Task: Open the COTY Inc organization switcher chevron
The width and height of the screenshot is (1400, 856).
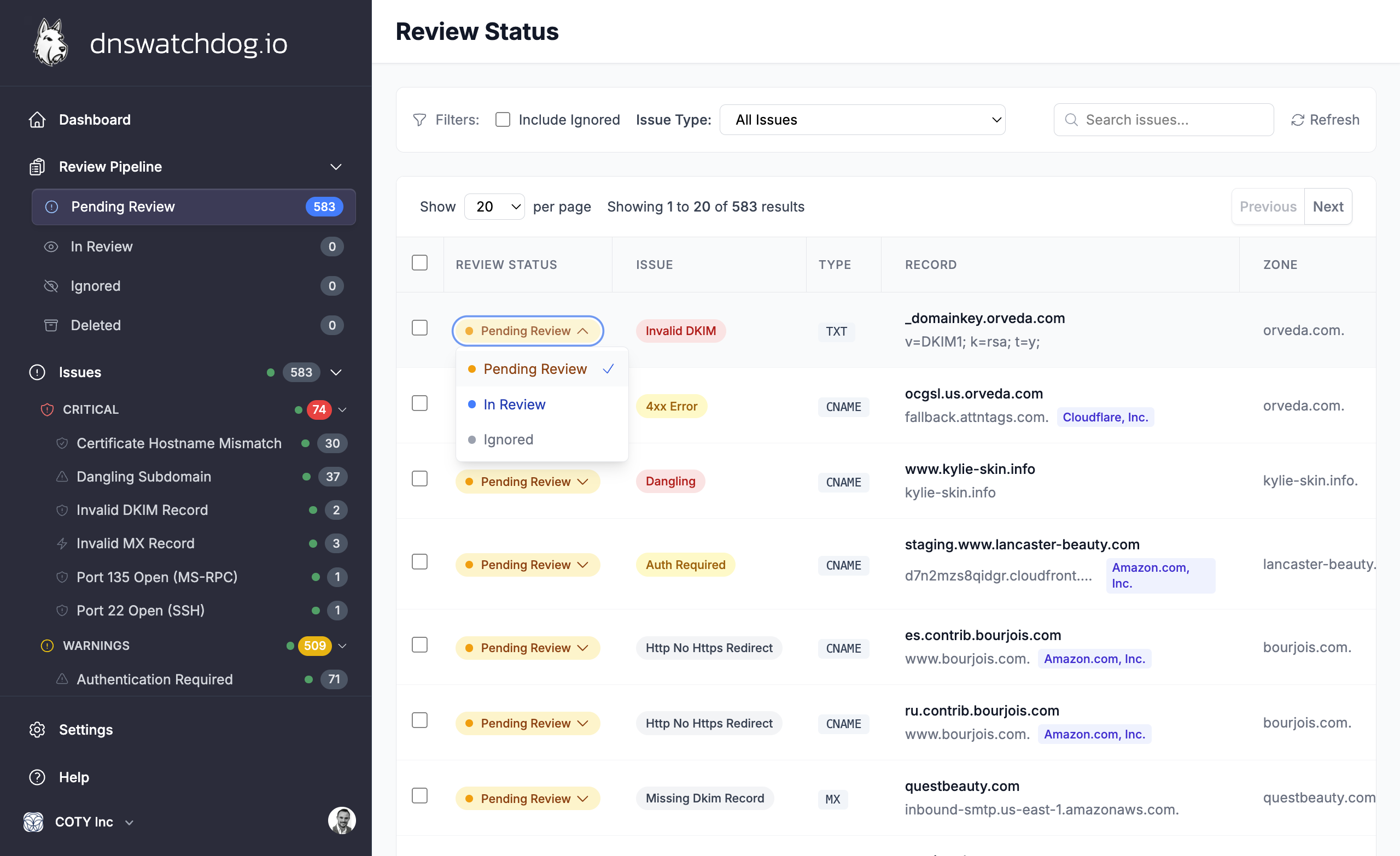Action: (129, 823)
